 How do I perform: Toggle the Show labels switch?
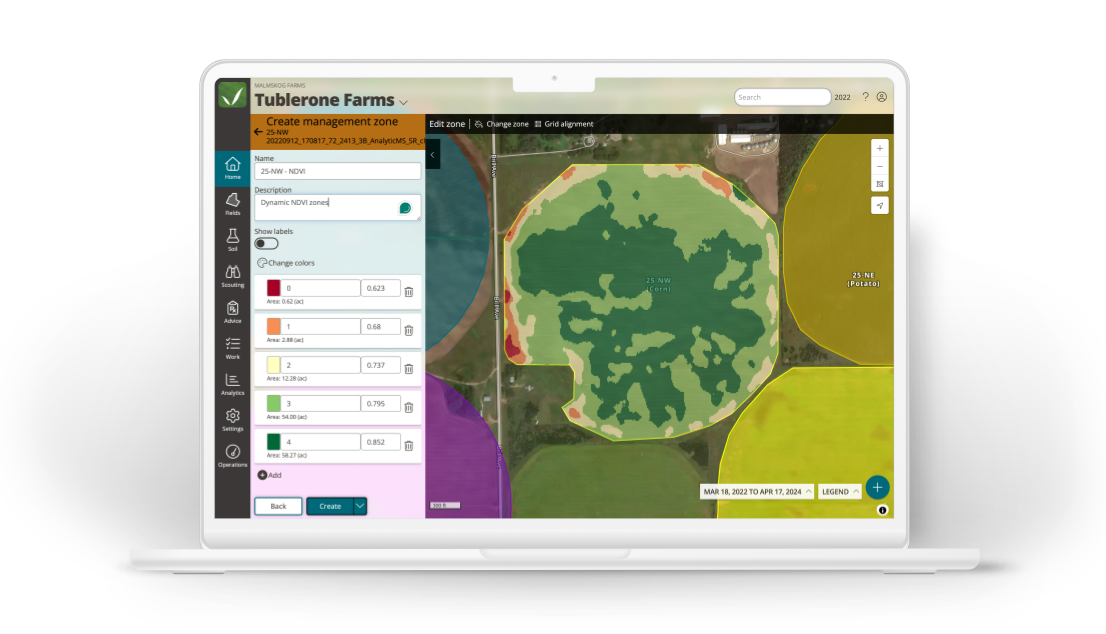(x=267, y=244)
